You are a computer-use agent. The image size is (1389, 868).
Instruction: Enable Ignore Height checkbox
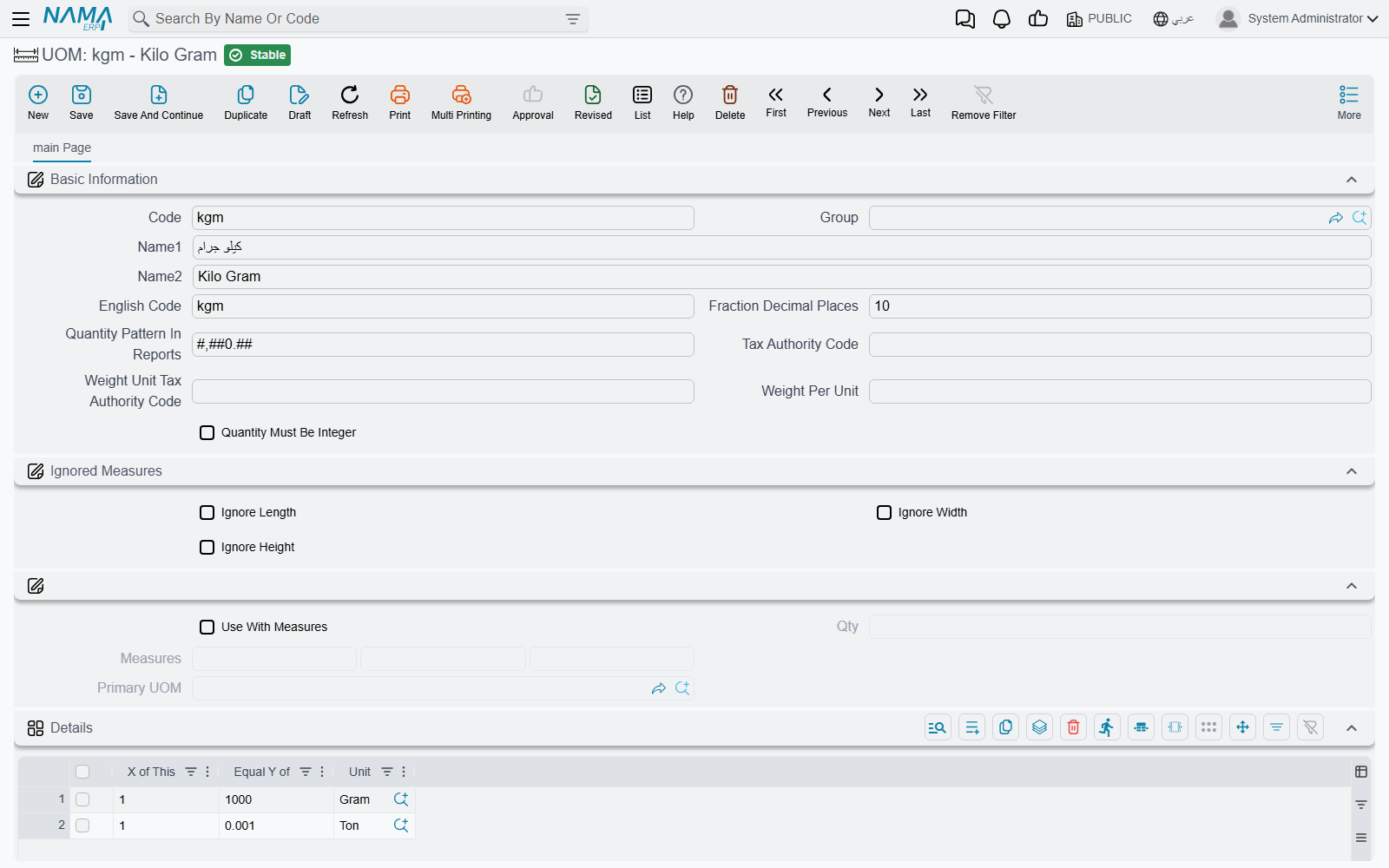pos(207,547)
